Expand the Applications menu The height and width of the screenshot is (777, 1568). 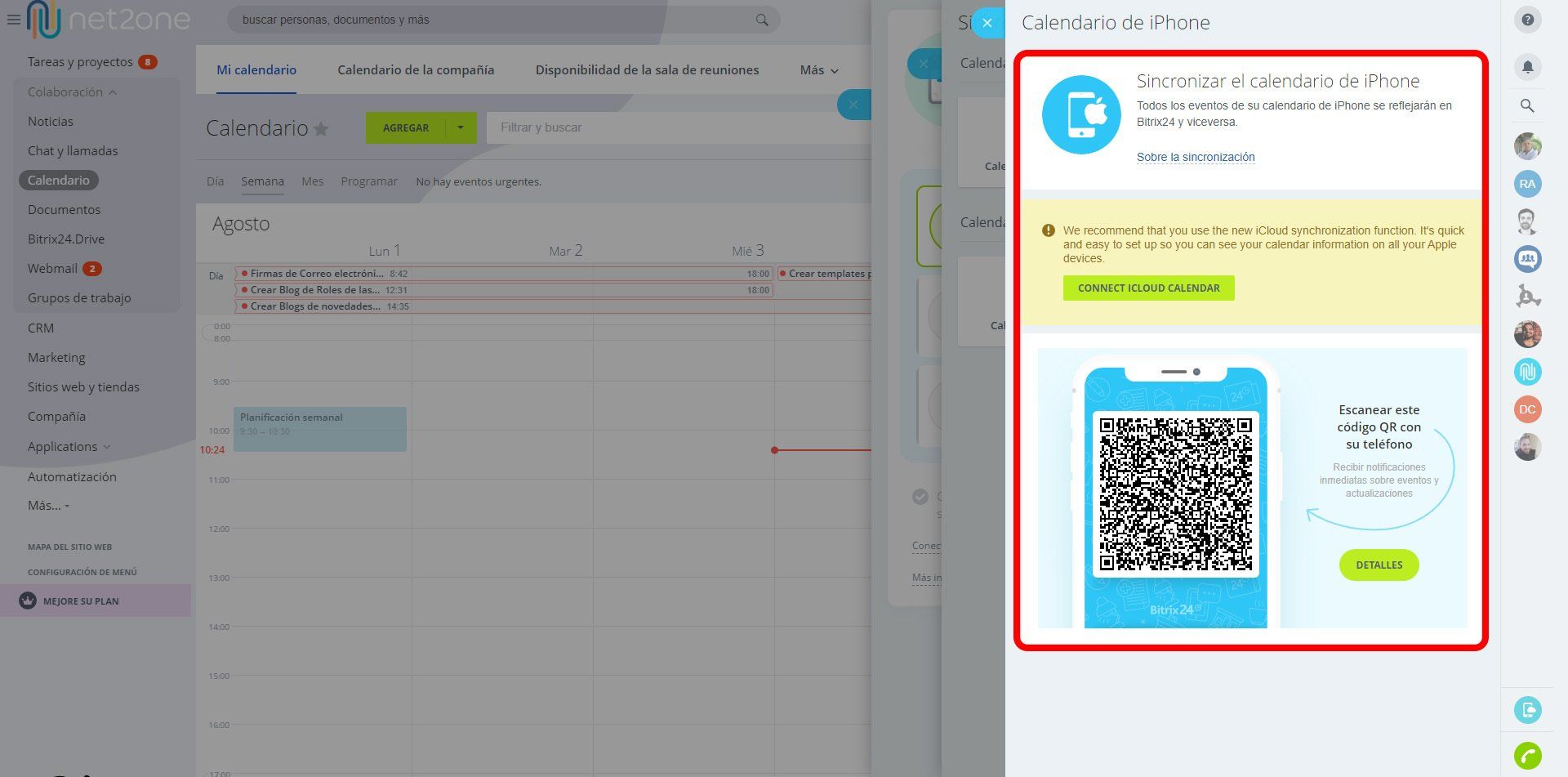[69, 446]
